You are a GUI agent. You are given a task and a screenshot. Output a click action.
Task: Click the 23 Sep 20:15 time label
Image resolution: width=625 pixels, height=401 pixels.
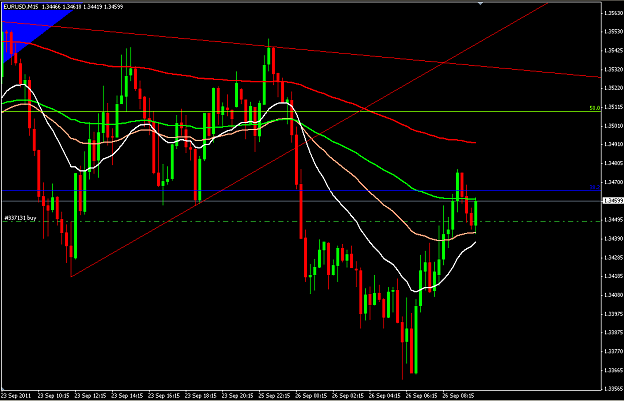[237, 396]
